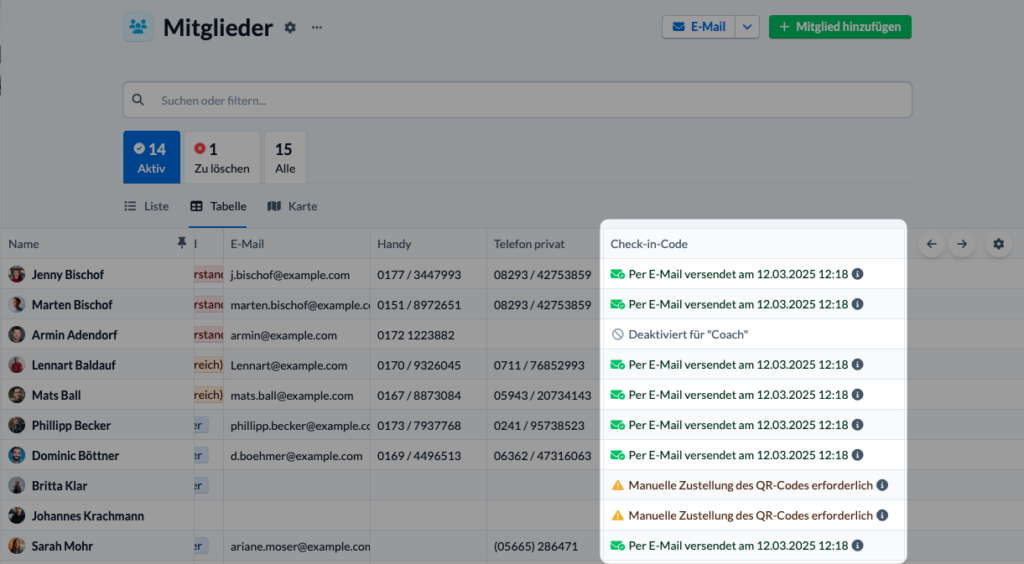Screen dimensions: 1024x564
Task: Expand the E-Mail button dropdown arrow
Action: (x=747, y=27)
